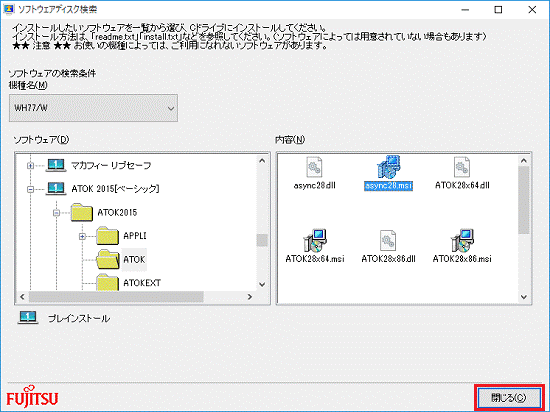
Task: Click the contents pane vertical scrollbar thumb
Action: click(524, 200)
